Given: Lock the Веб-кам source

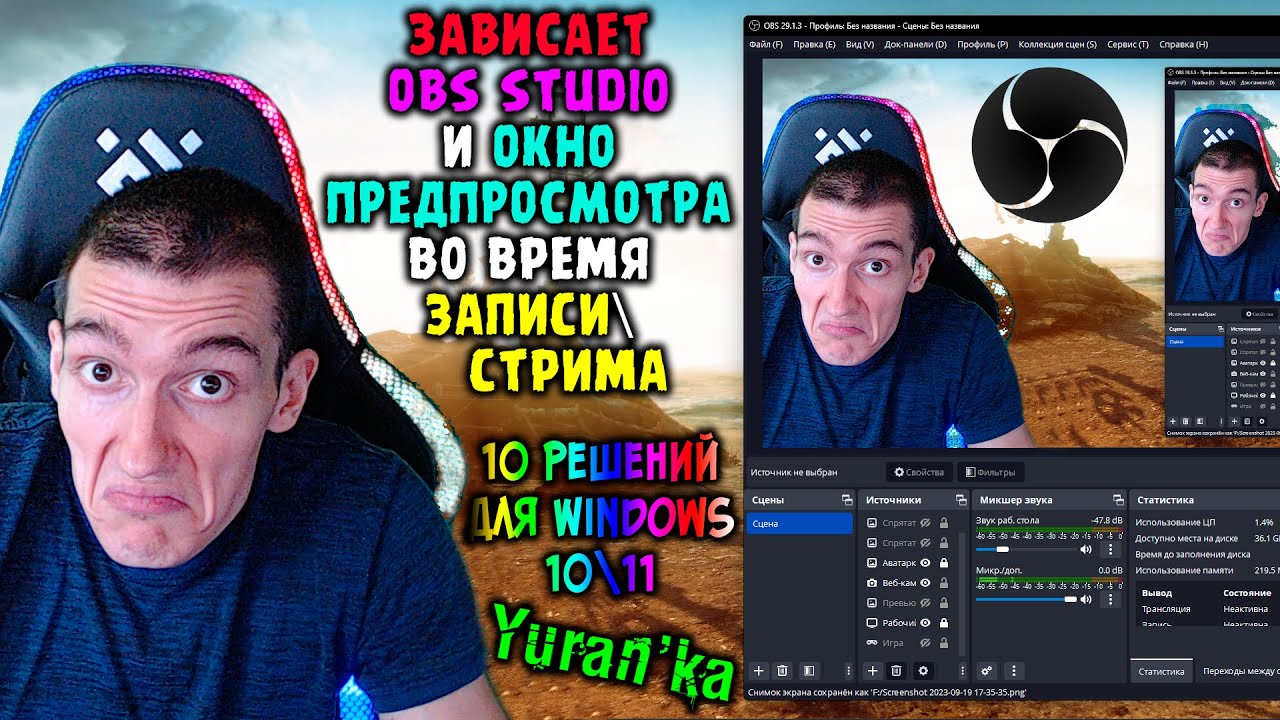Looking at the screenshot, I should click(943, 583).
